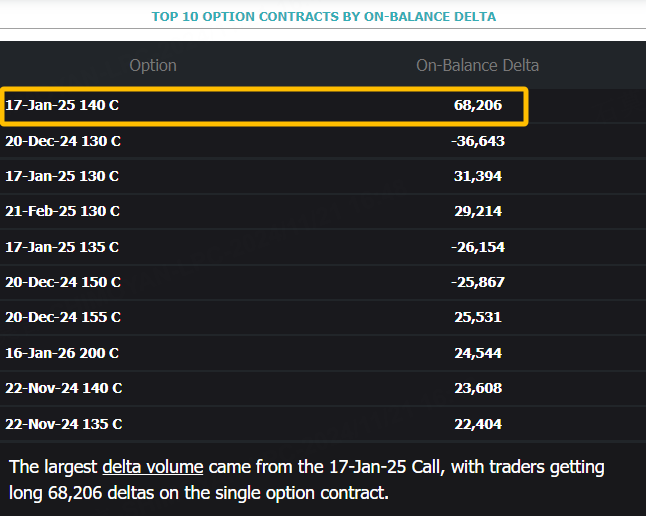Pick the 22-Nov-24 135 C contract
646x516 pixels.
63,424
